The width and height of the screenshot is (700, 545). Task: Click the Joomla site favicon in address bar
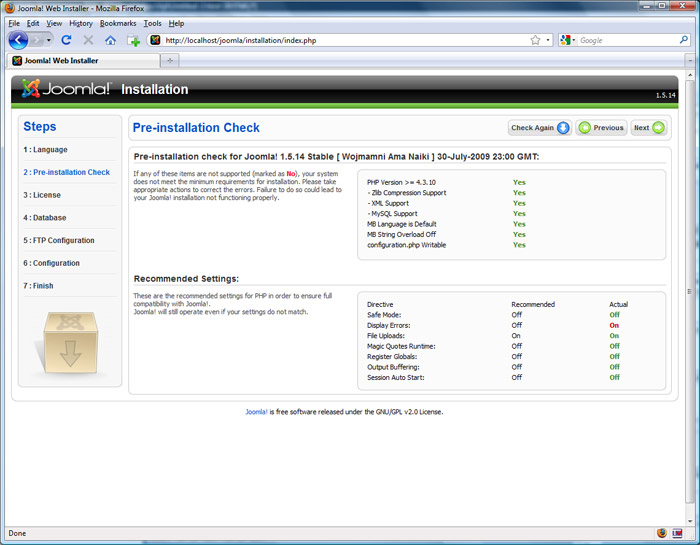tap(155, 40)
